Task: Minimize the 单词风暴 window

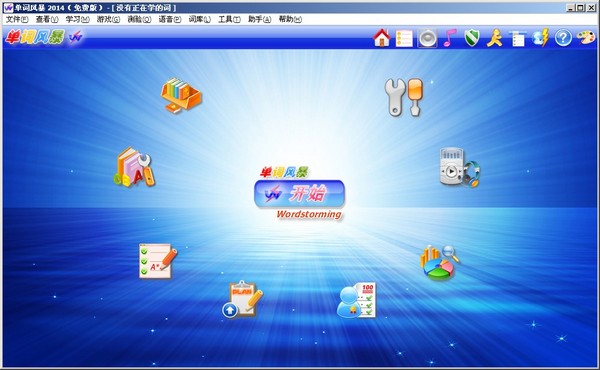Action: click(571, 7)
